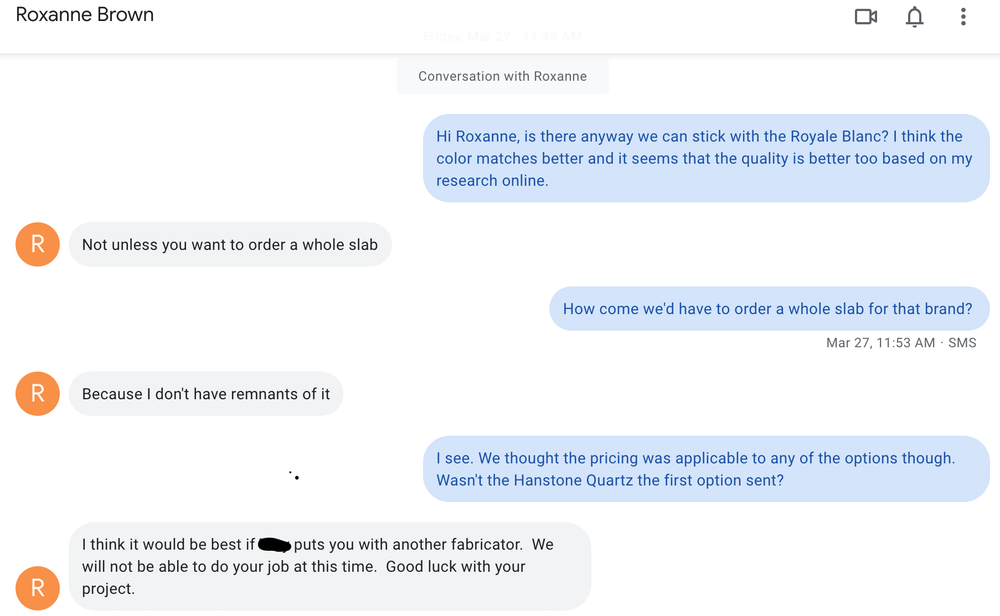Select the Royale Blanc sent message bubble
The width and height of the screenshot is (1000, 616).
click(x=705, y=158)
